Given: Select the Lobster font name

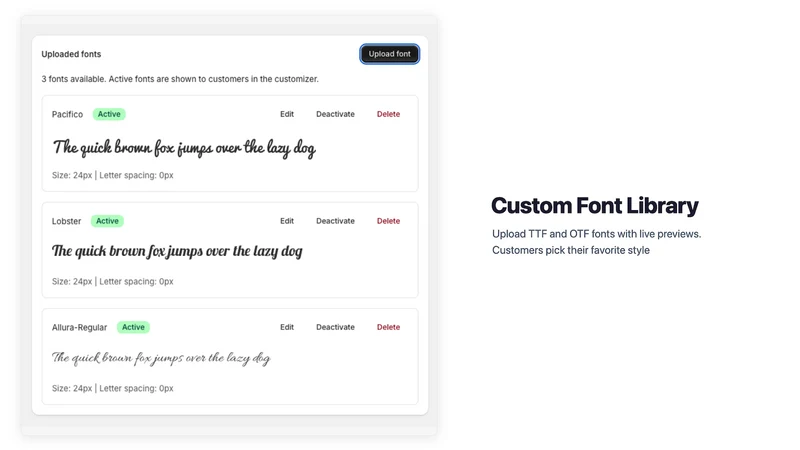Looking at the screenshot, I should [x=66, y=221].
